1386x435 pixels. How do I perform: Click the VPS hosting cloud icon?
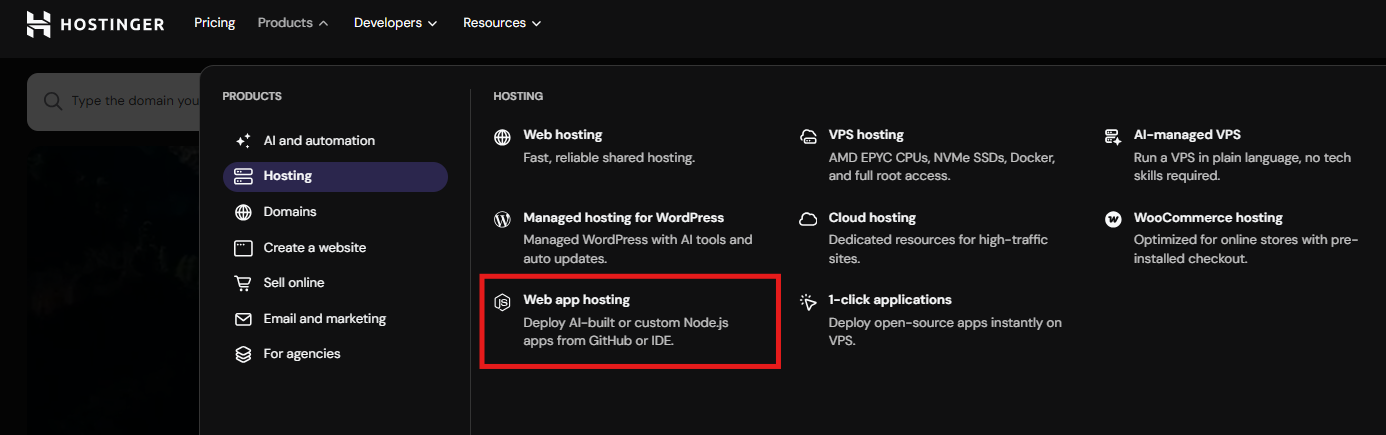809,136
